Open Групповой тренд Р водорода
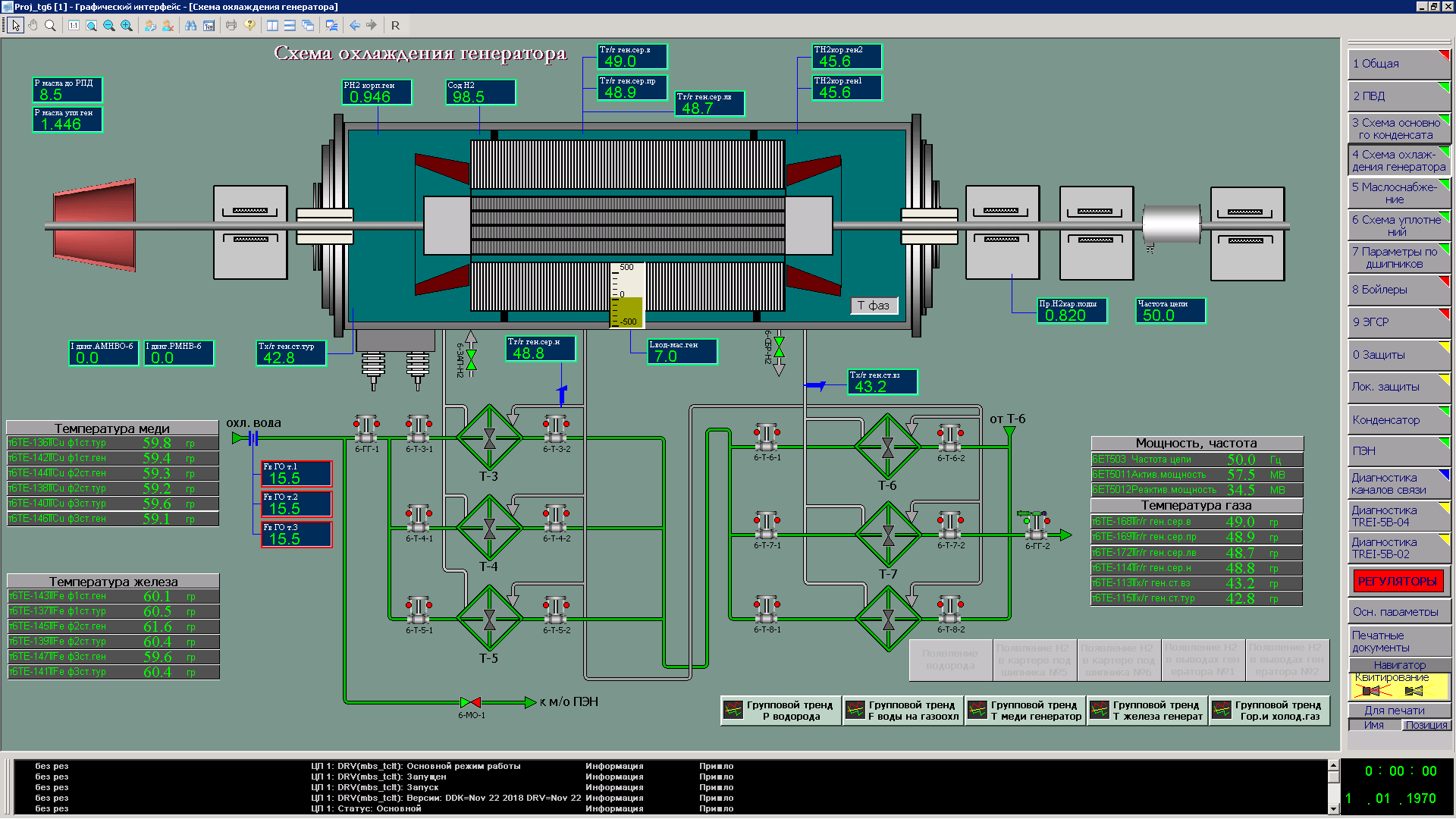Viewport: 1456px width, 819px height. coord(781,711)
